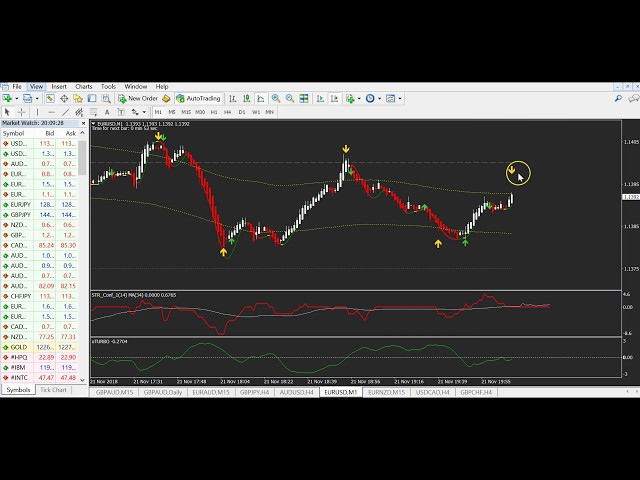Switch to the M15 timeframe

(x=186, y=112)
